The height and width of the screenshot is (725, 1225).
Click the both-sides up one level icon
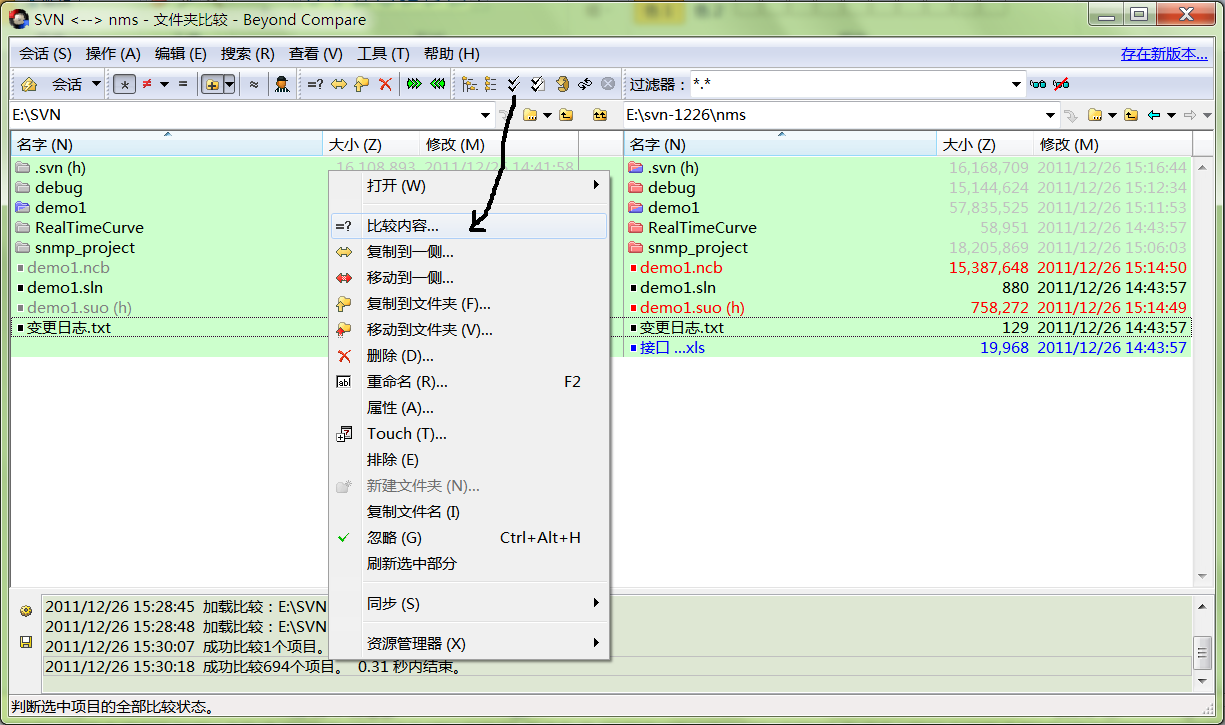click(x=599, y=115)
